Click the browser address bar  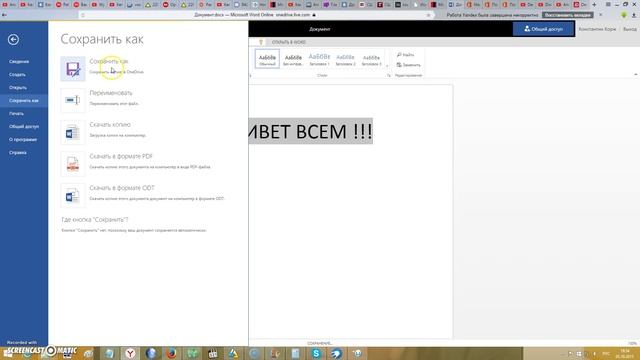pos(255,15)
